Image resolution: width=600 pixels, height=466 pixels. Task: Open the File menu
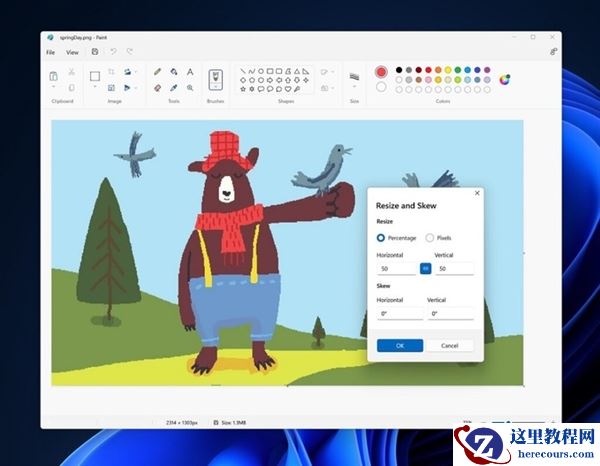tap(50, 52)
